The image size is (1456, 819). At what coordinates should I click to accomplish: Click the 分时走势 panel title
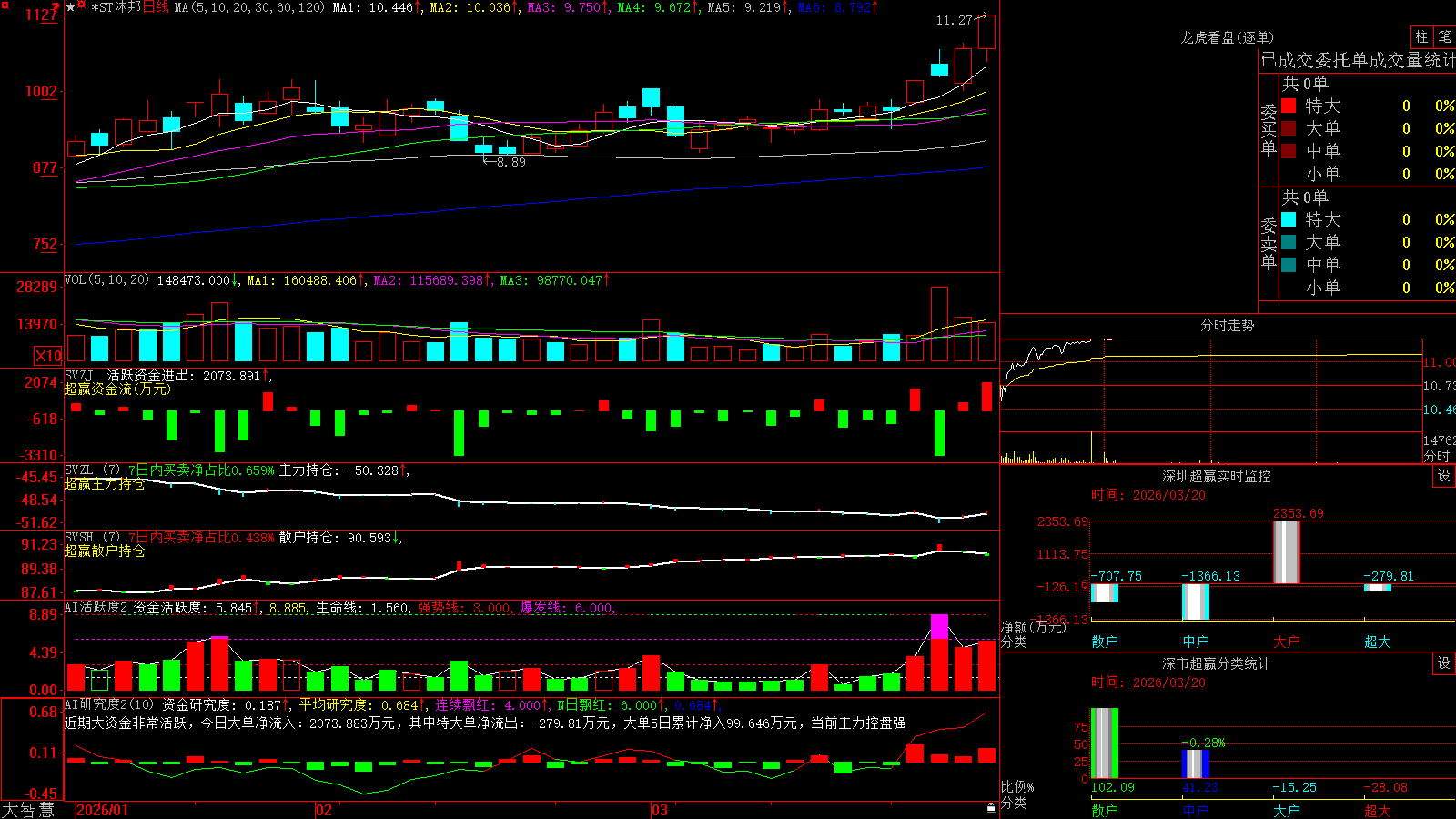click(1228, 325)
